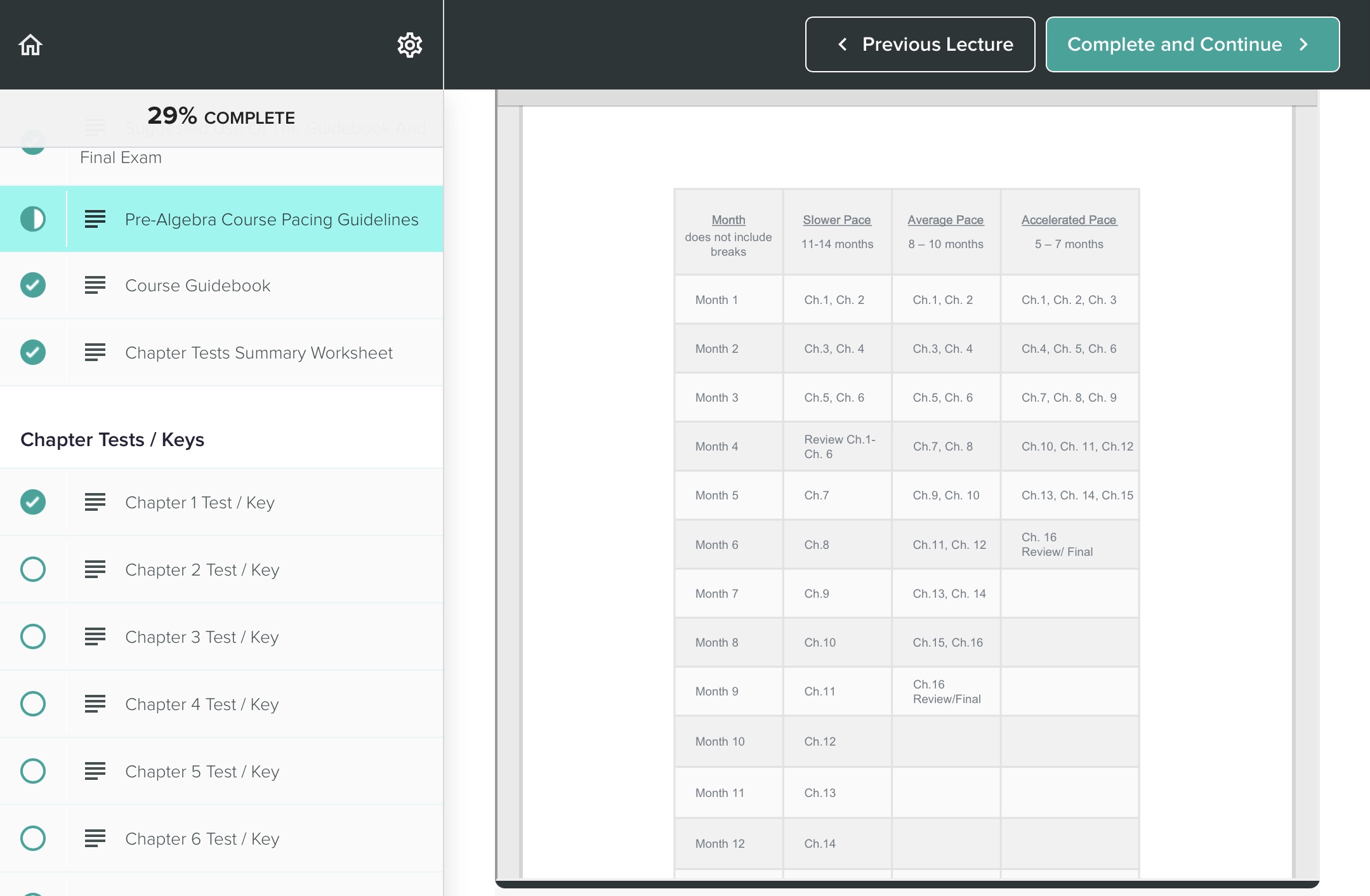Click the left chevron on Previous Lecture
Image resolution: width=1370 pixels, height=896 pixels.
click(x=843, y=44)
